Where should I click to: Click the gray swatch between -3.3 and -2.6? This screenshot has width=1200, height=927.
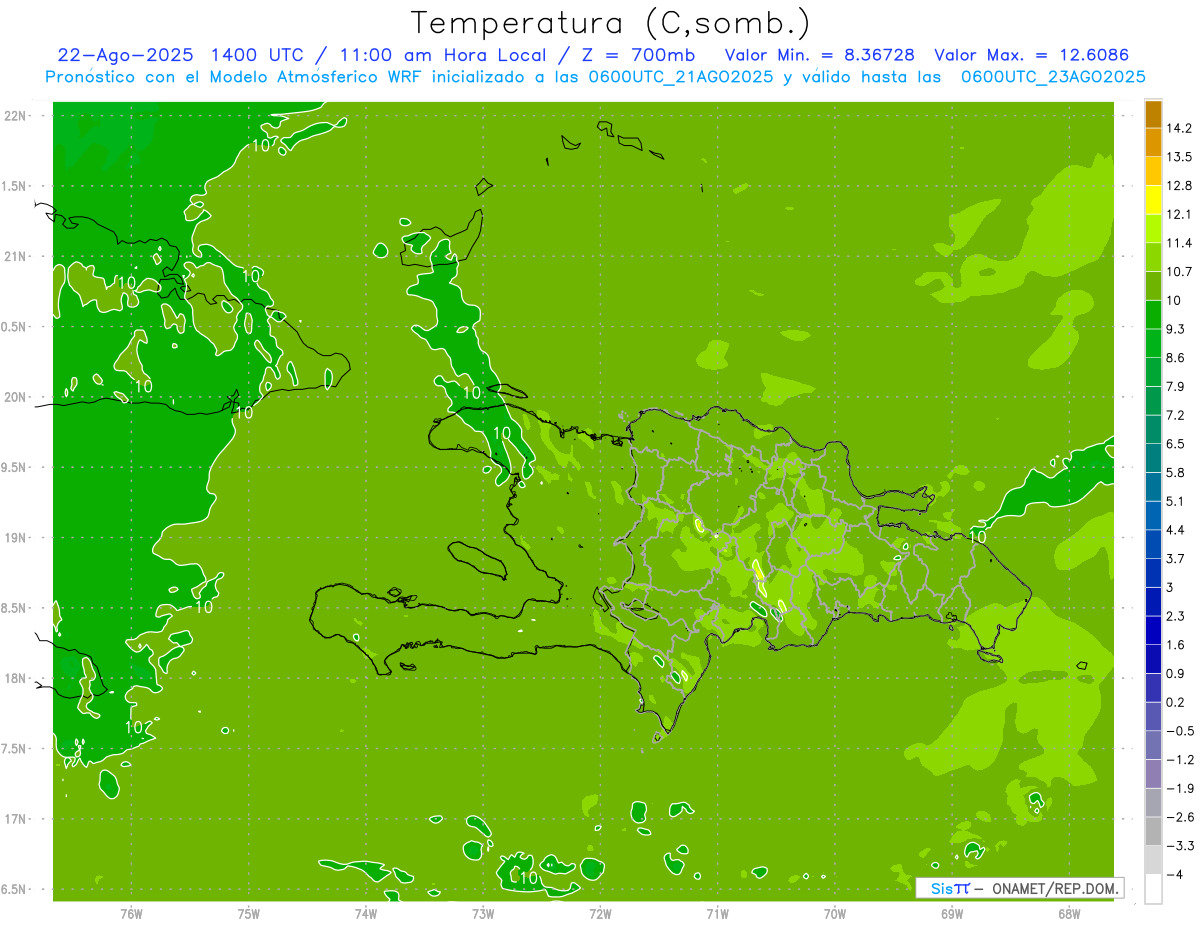click(1153, 831)
